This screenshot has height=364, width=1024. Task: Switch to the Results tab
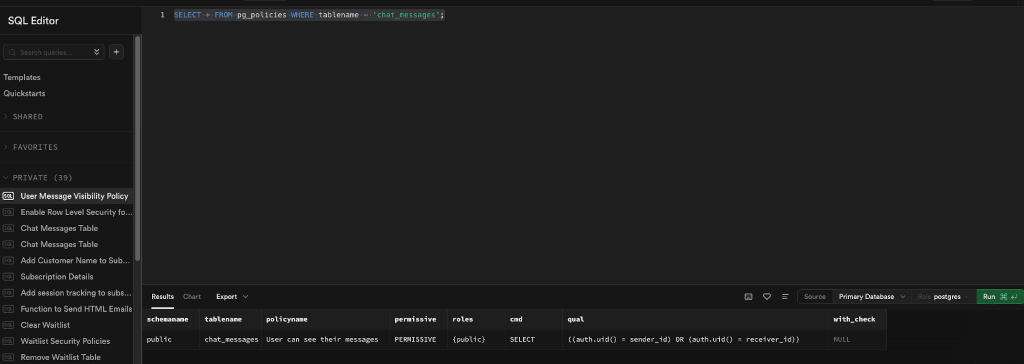(x=163, y=297)
